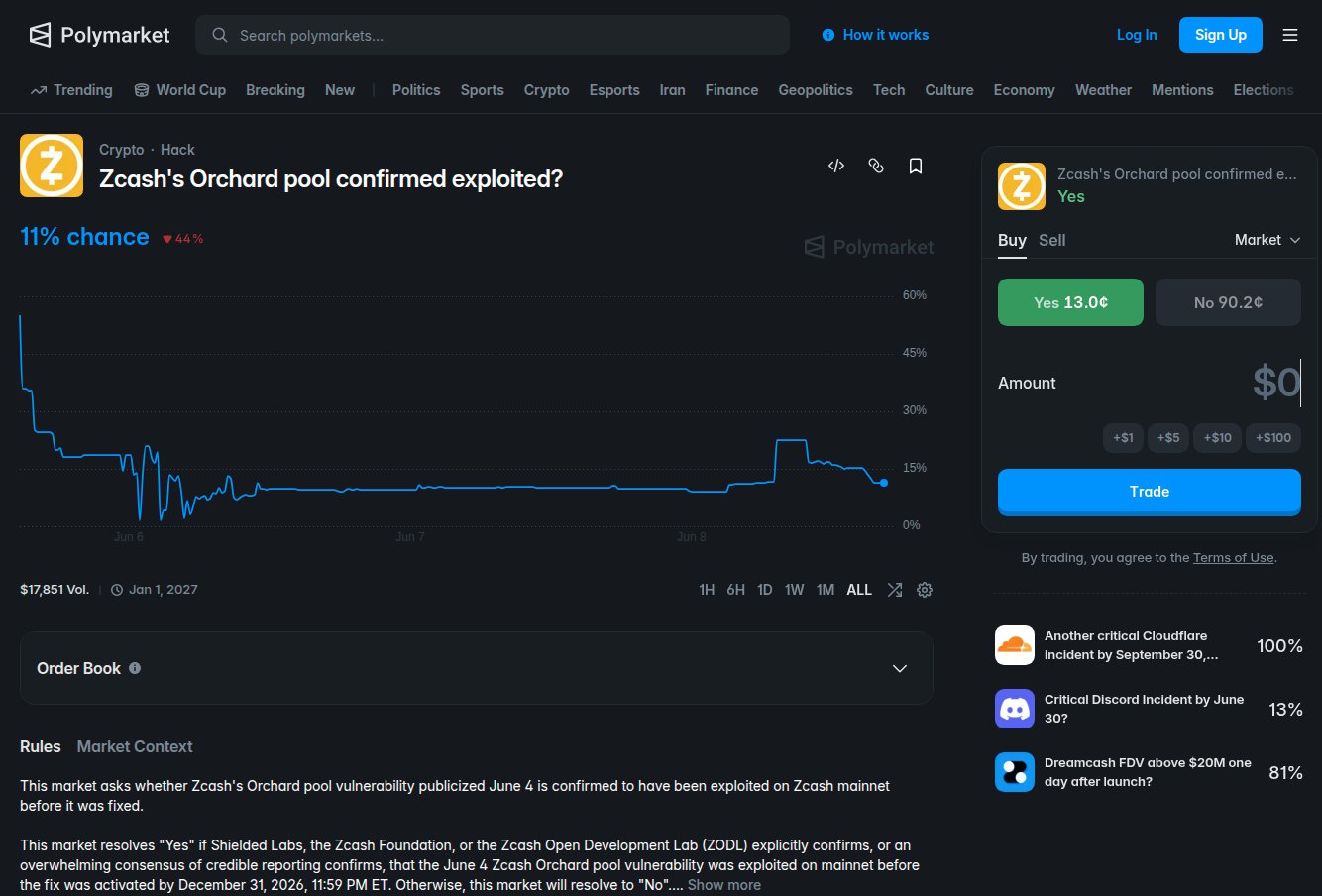Image resolution: width=1322 pixels, height=896 pixels.
Task: Select the Yes 13.0¢ outcome
Action: point(1070,302)
